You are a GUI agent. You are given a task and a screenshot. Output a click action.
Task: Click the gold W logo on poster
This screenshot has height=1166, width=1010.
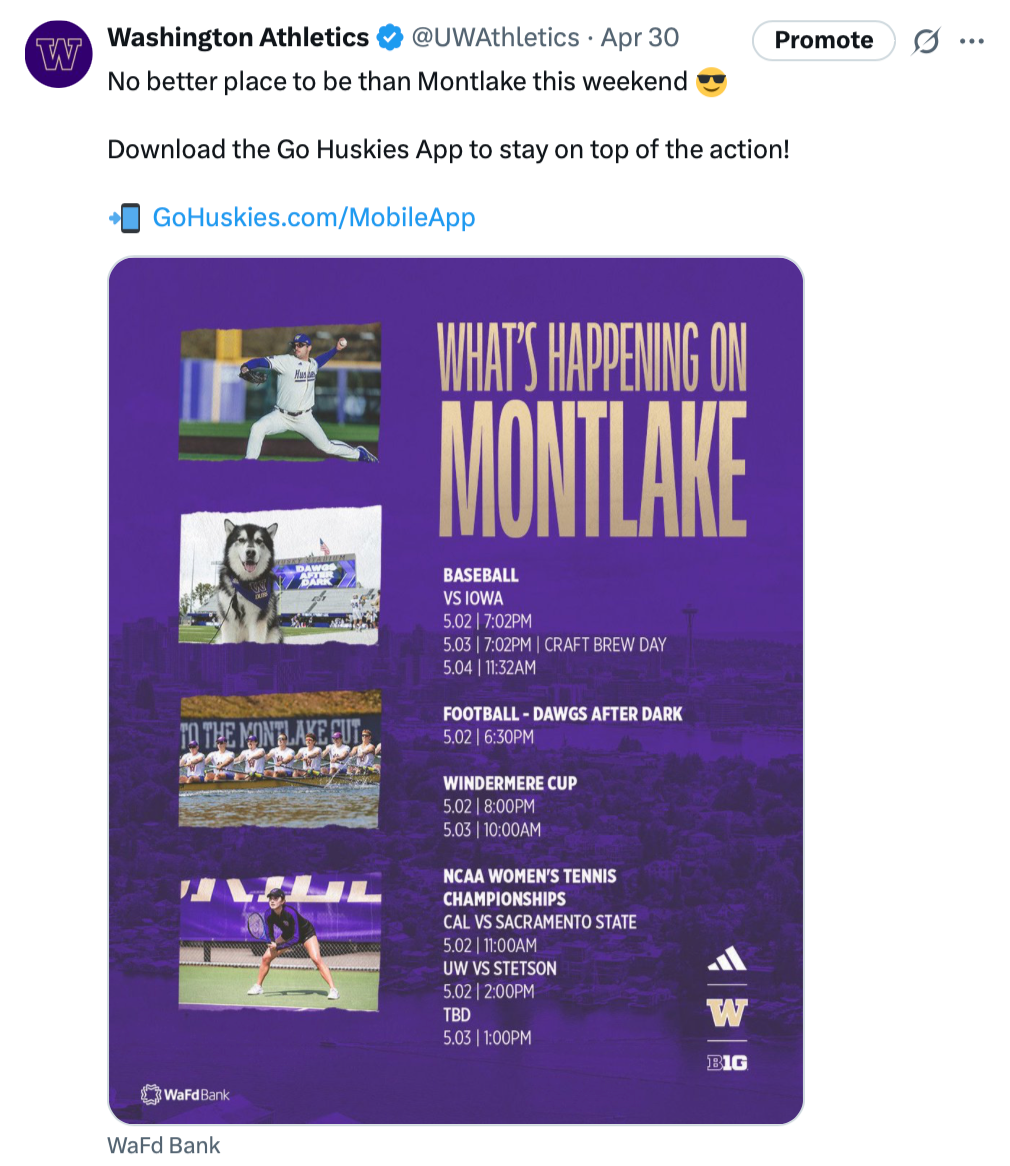coord(727,1012)
